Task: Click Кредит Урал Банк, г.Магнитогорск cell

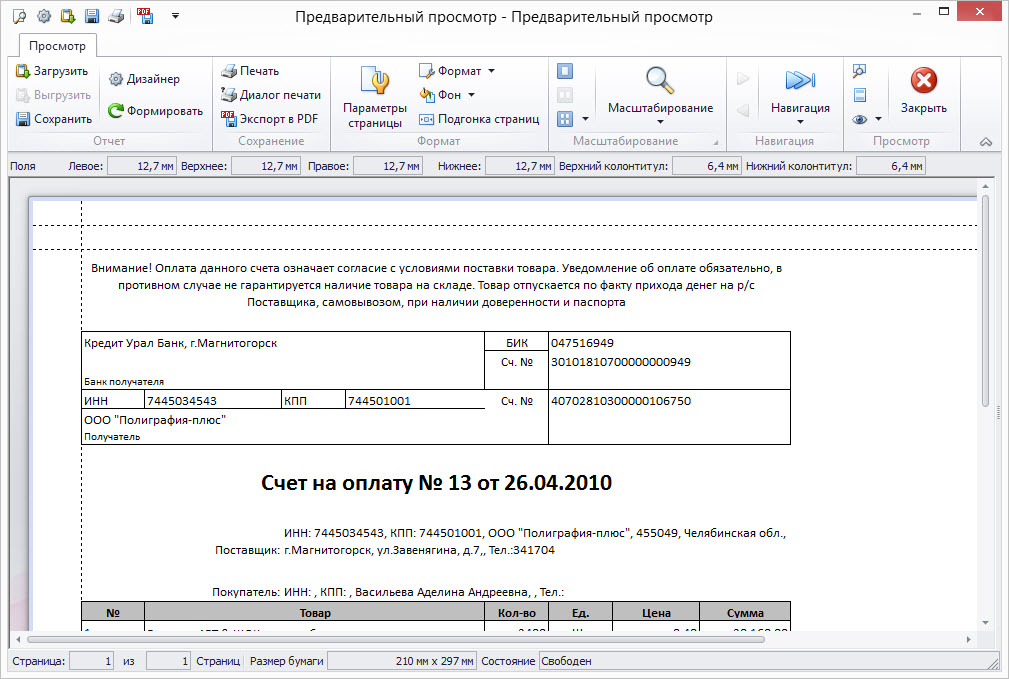Action: pos(181,343)
